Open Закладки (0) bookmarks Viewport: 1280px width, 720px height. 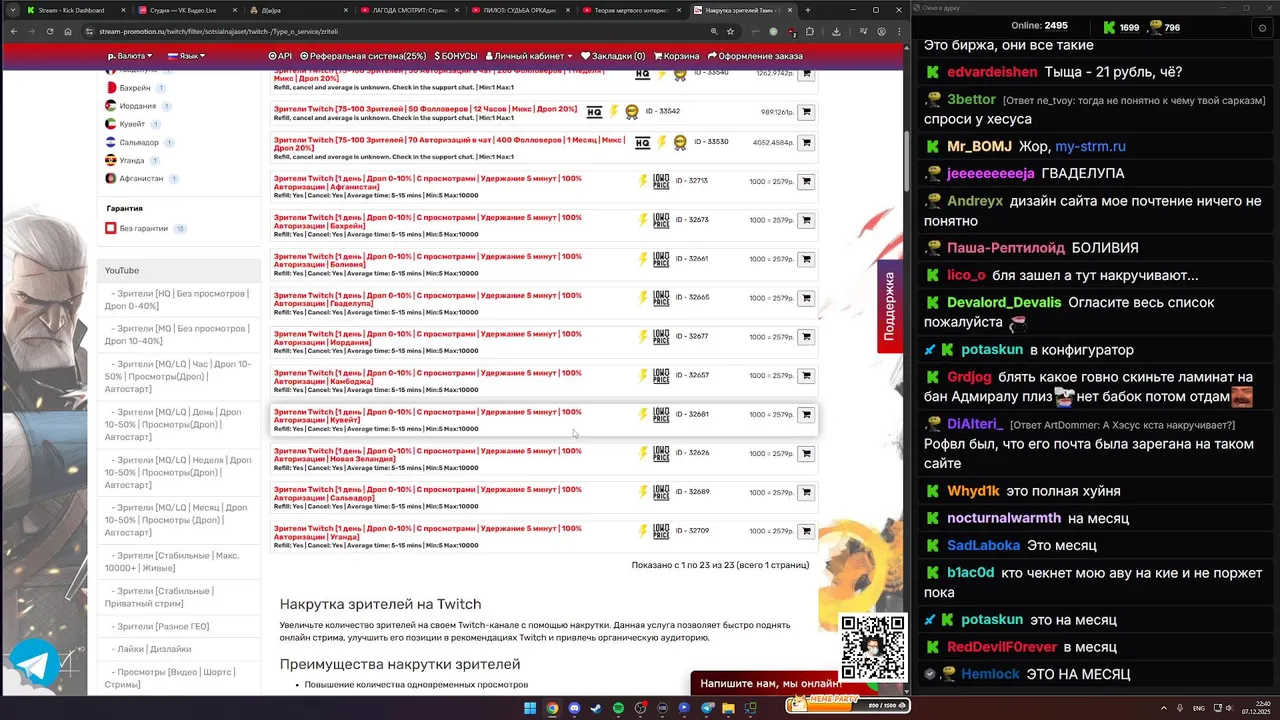pos(614,56)
